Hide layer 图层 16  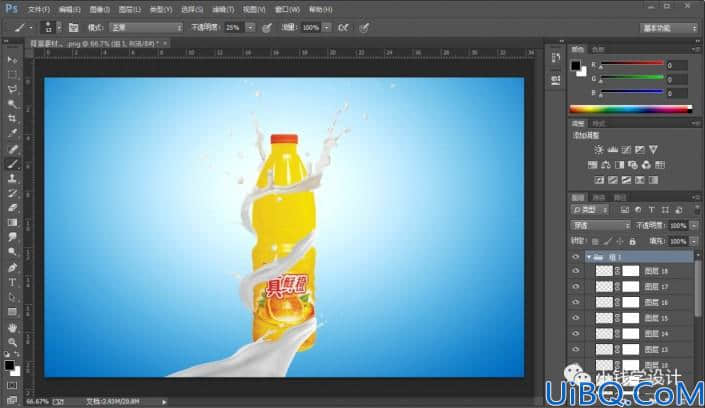(x=576, y=302)
